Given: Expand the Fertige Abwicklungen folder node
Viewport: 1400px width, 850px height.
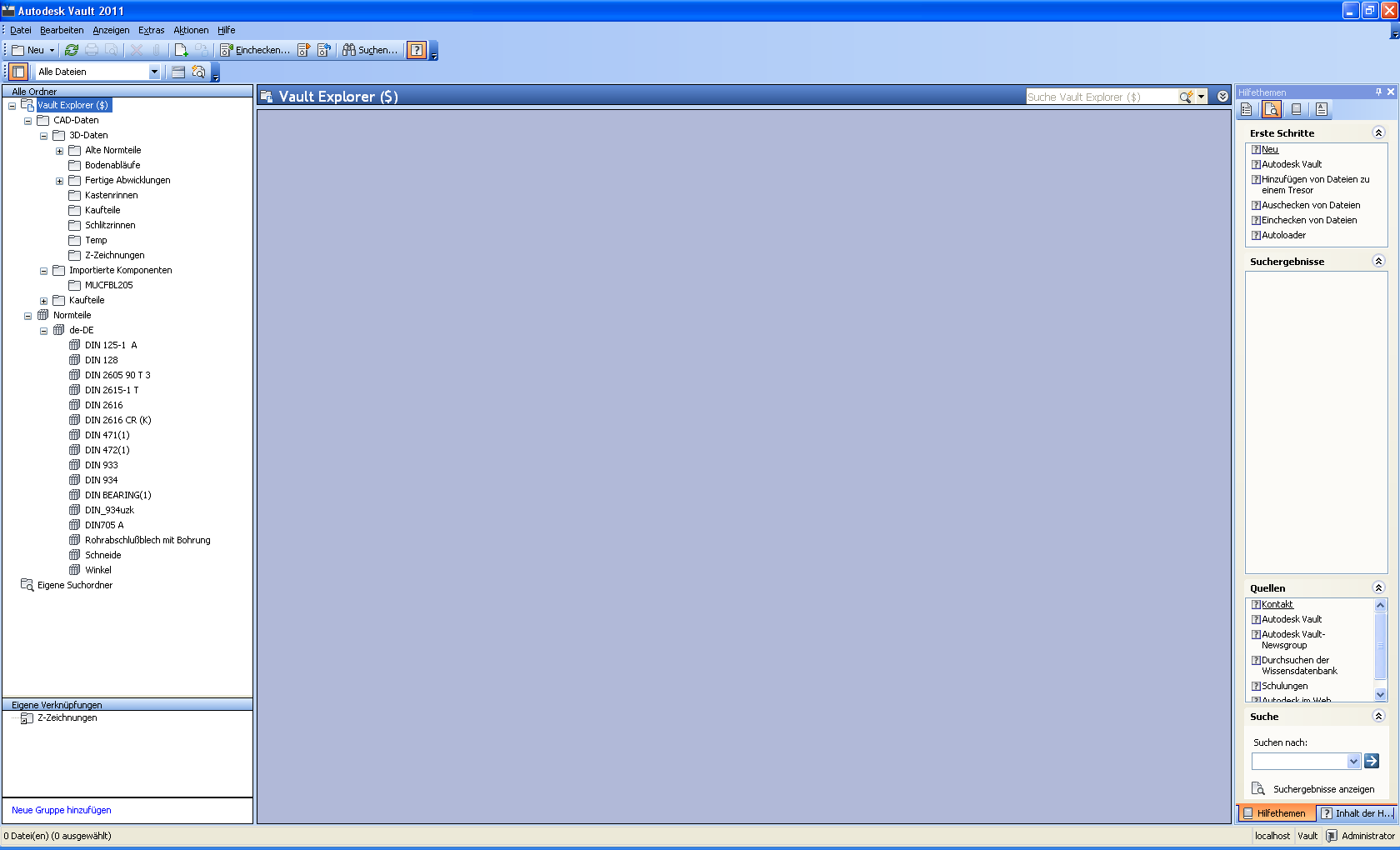Looking at the screenshot, I should (x=59, y=181).
